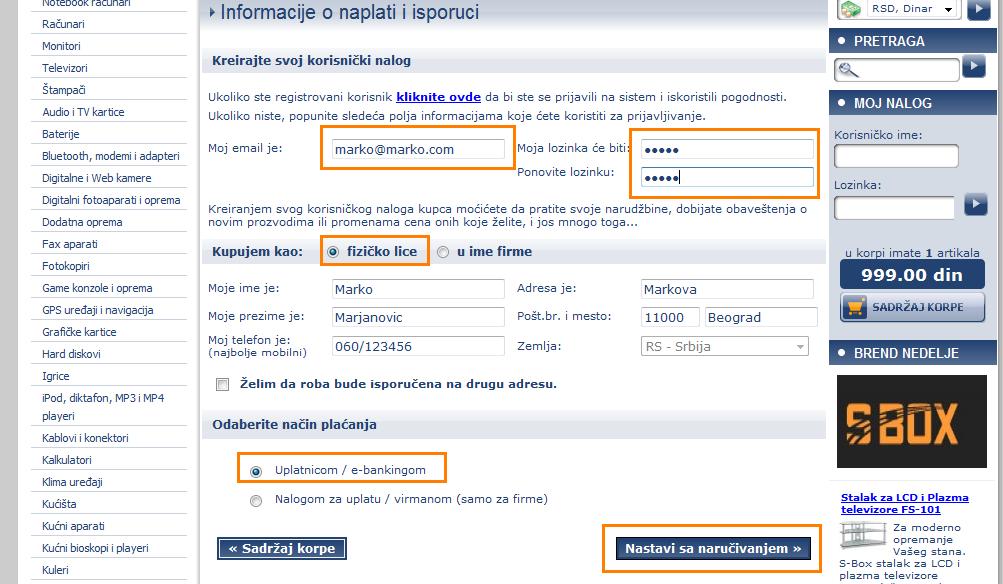Open the Računari category
Screen dimensions: 1003x584
[x=63, y=24]
